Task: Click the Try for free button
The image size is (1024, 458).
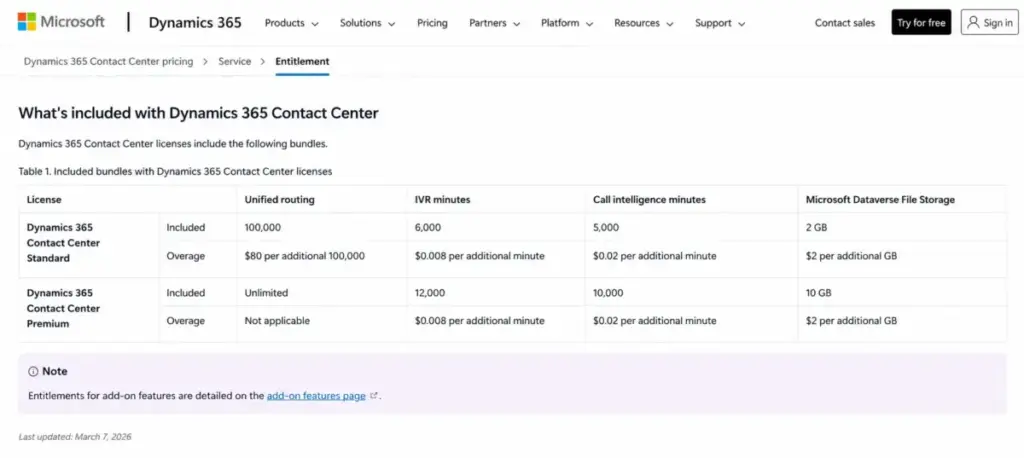Action: point(921,22)
